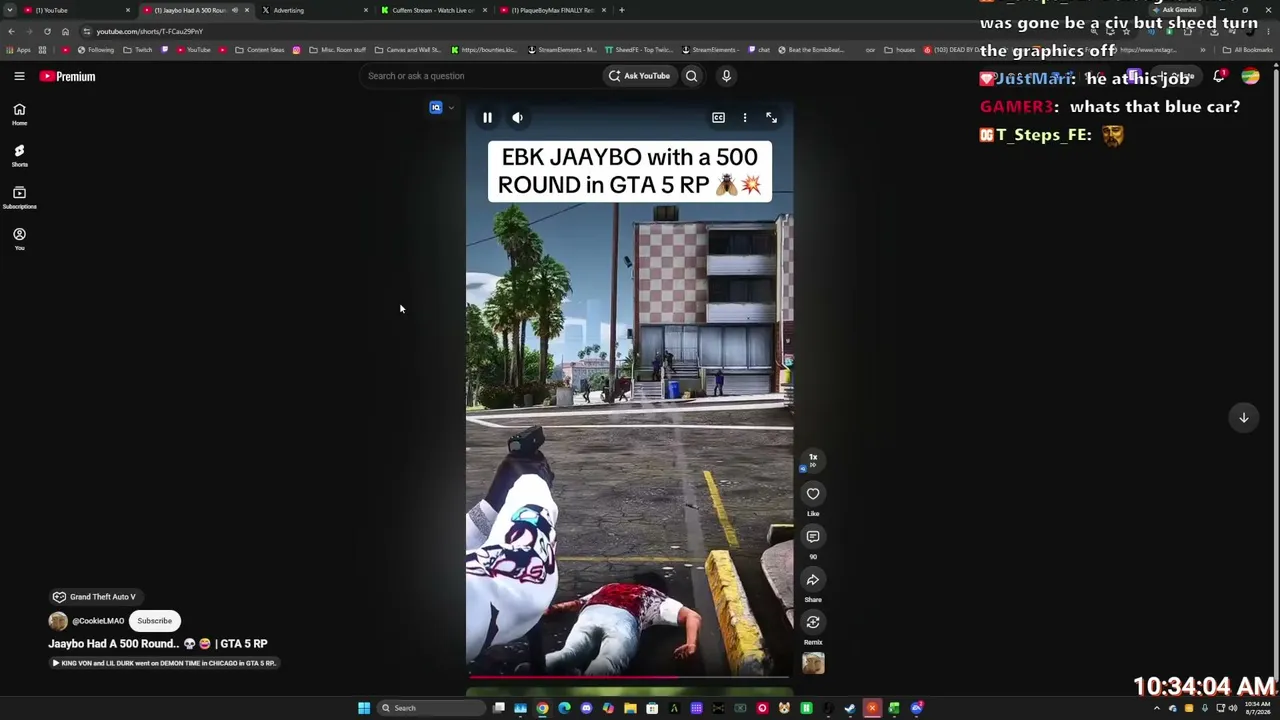Click the YouTube search magnifier button
1280x720 pixels.
[x=691, y=76]
